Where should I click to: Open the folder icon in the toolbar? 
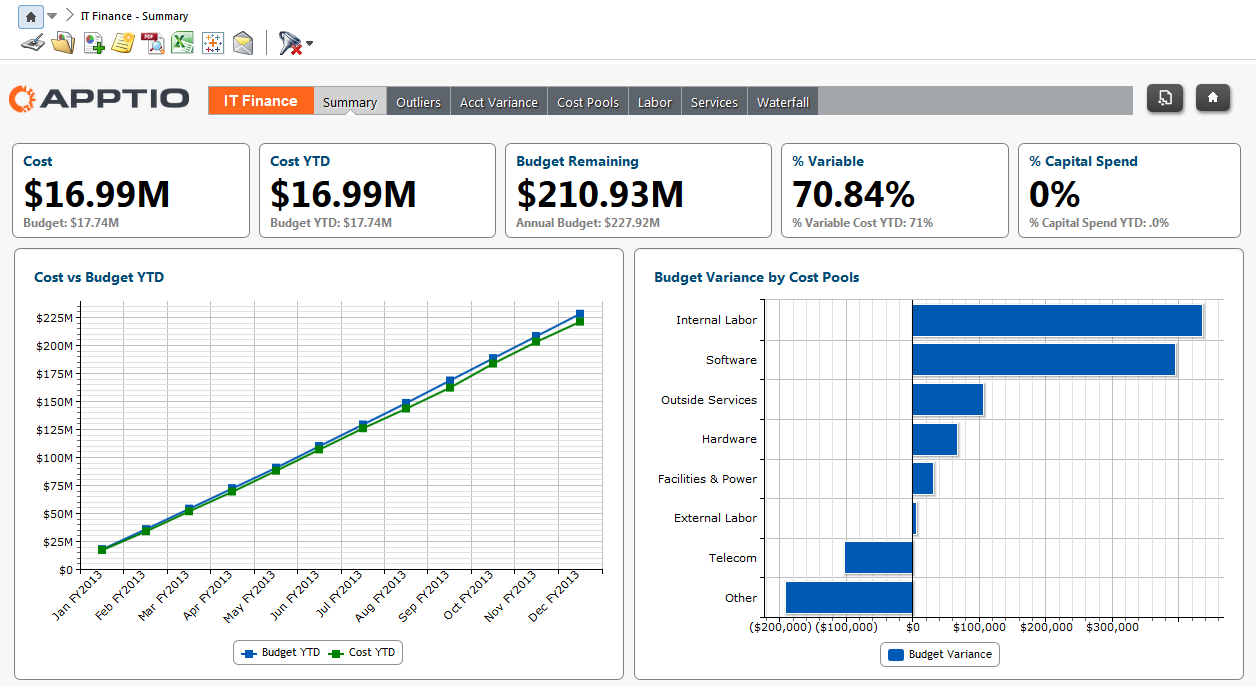62,43
